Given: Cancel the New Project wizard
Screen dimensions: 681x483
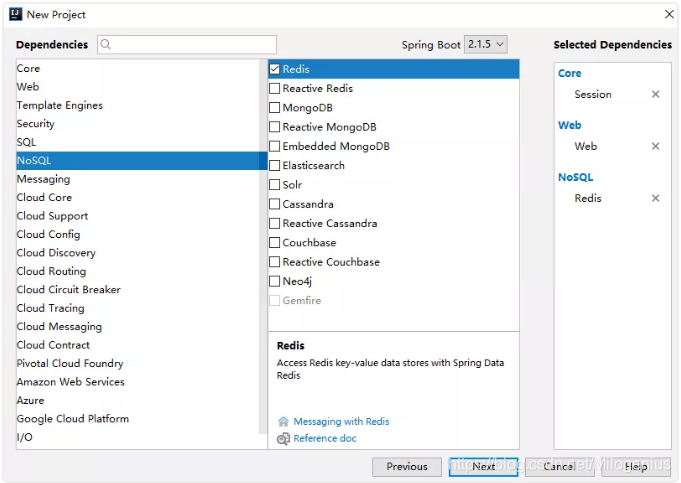Looking at the screenshot, I should pos(559,466).
